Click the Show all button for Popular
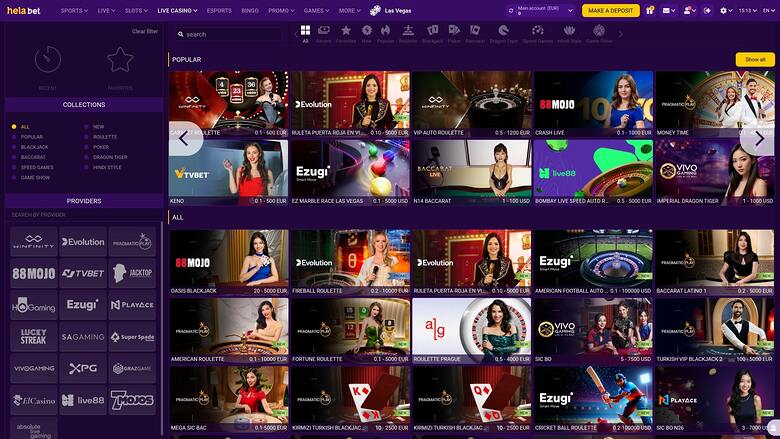780x439 pixels. pyautogui.click(x=755, y=59)
